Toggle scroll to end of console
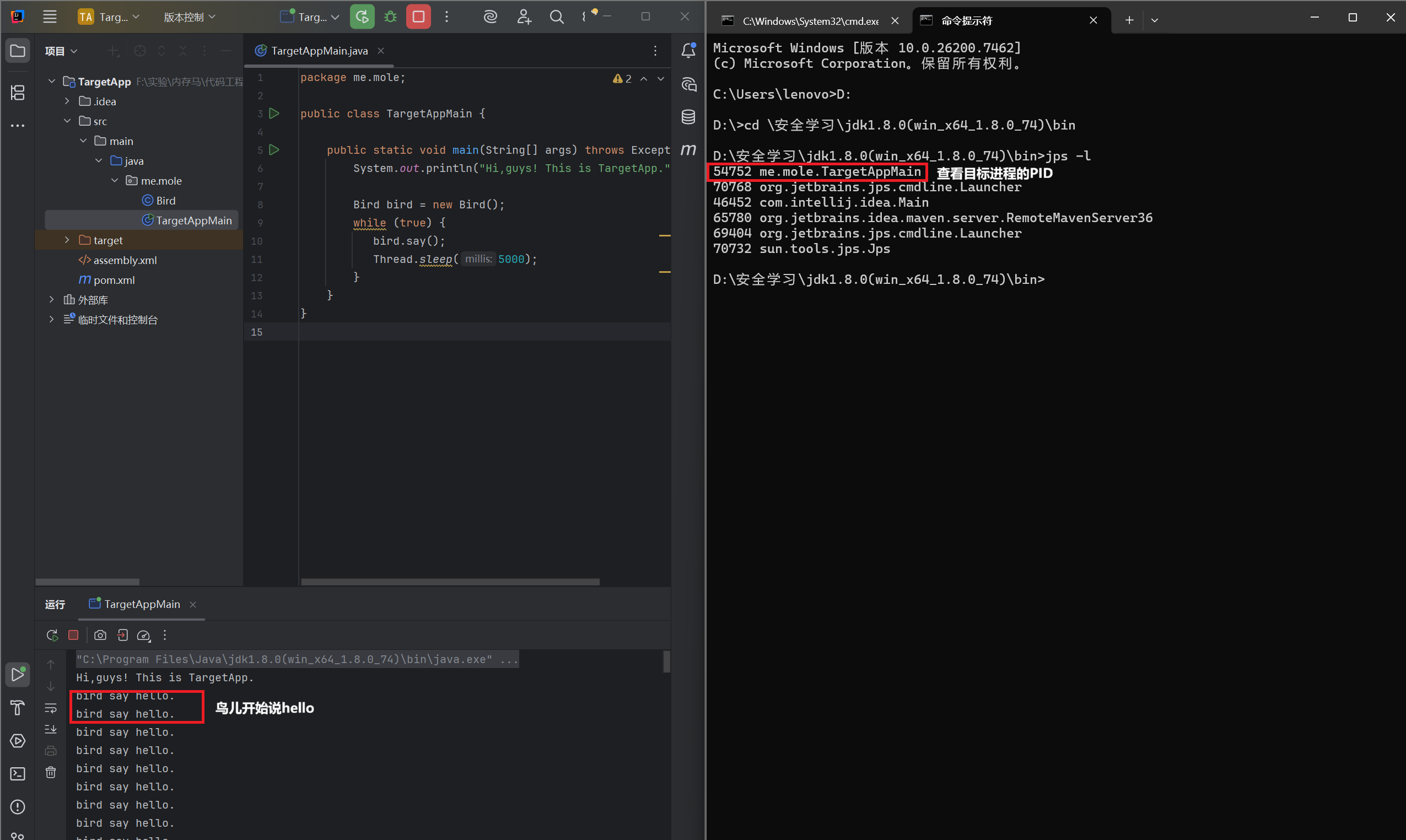Image resolution: width=1406 pixels, height=840 pixels. (x=51, y=730)
